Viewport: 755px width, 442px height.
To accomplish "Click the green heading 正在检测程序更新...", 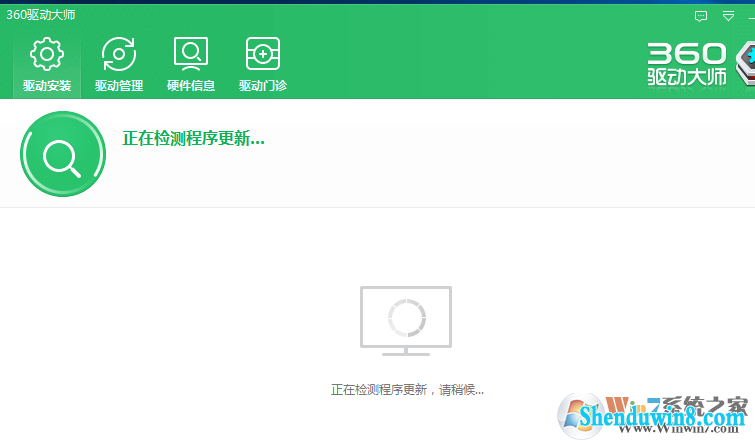I will 194,139.
